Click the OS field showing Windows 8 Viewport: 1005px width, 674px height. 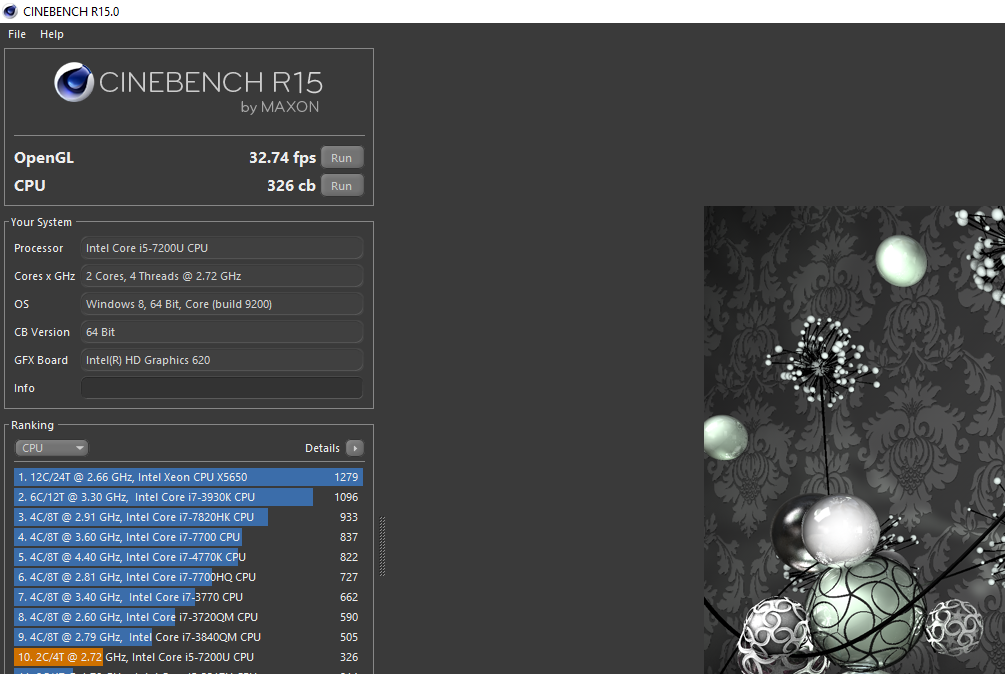(x=222, y=304)
